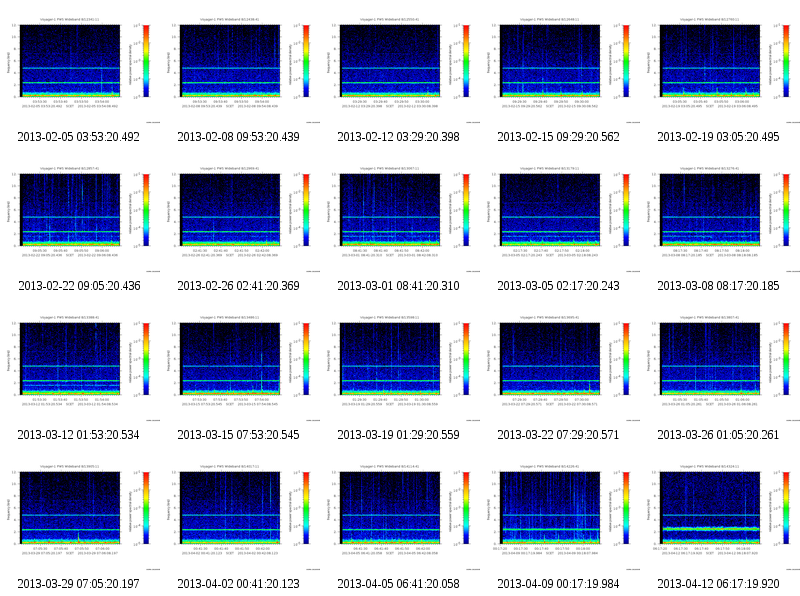Click the caption text 2013-04-12 06:17:19.920

click(x=718, y=584)
